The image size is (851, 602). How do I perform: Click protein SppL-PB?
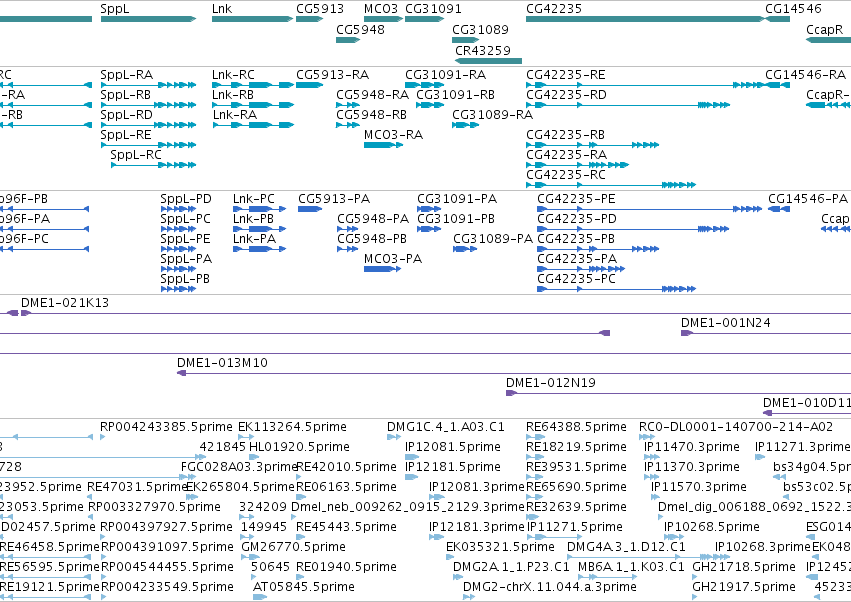coord(185,279)
